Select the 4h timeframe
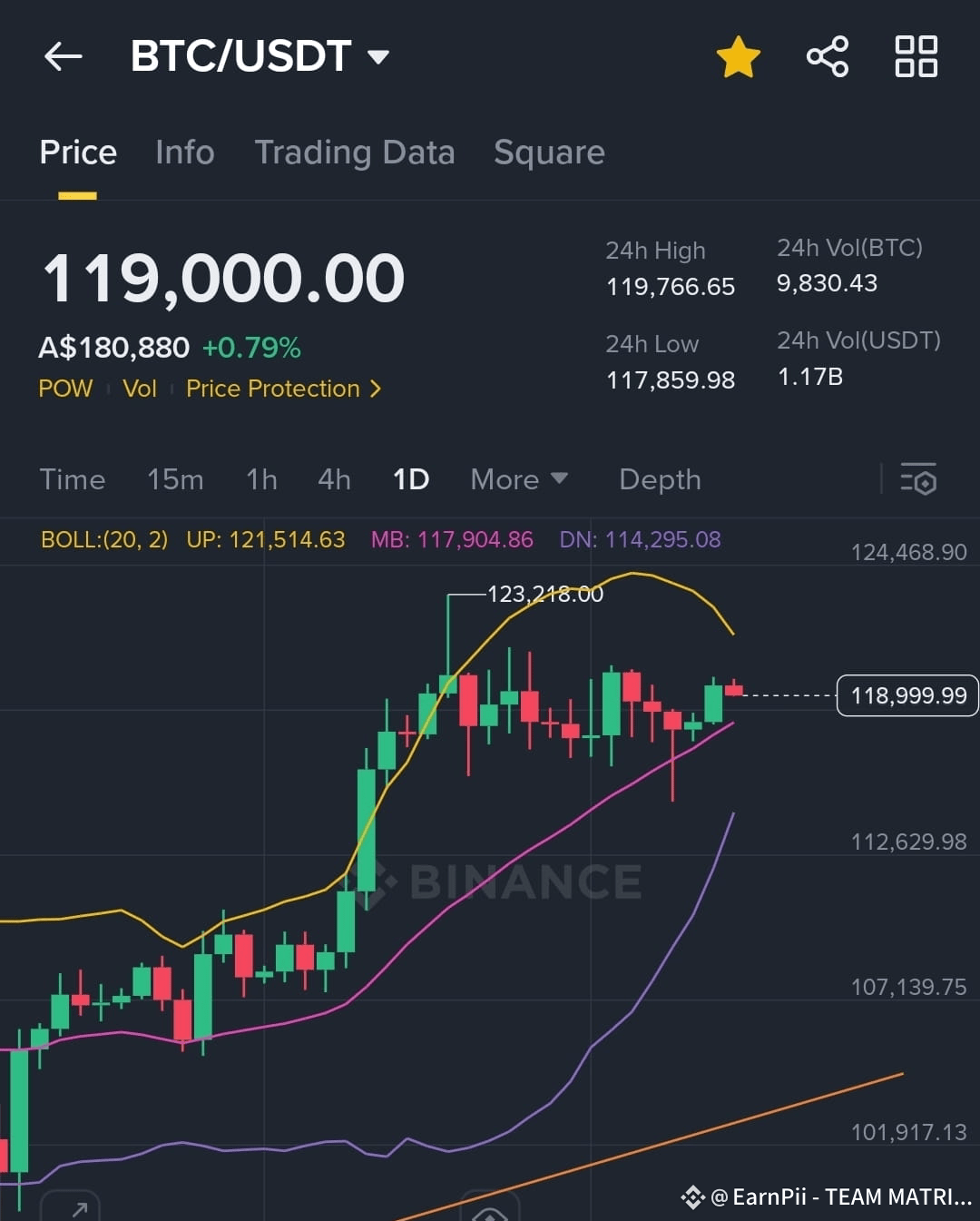 (x=334, y=479)
